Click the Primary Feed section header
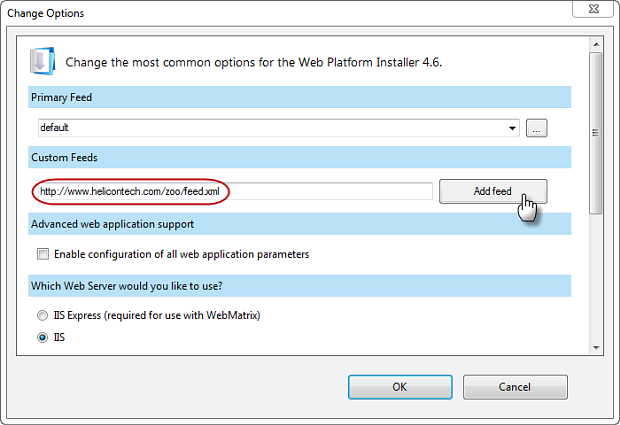This screenshot has height=425, width=620. [x=300, y=97]
